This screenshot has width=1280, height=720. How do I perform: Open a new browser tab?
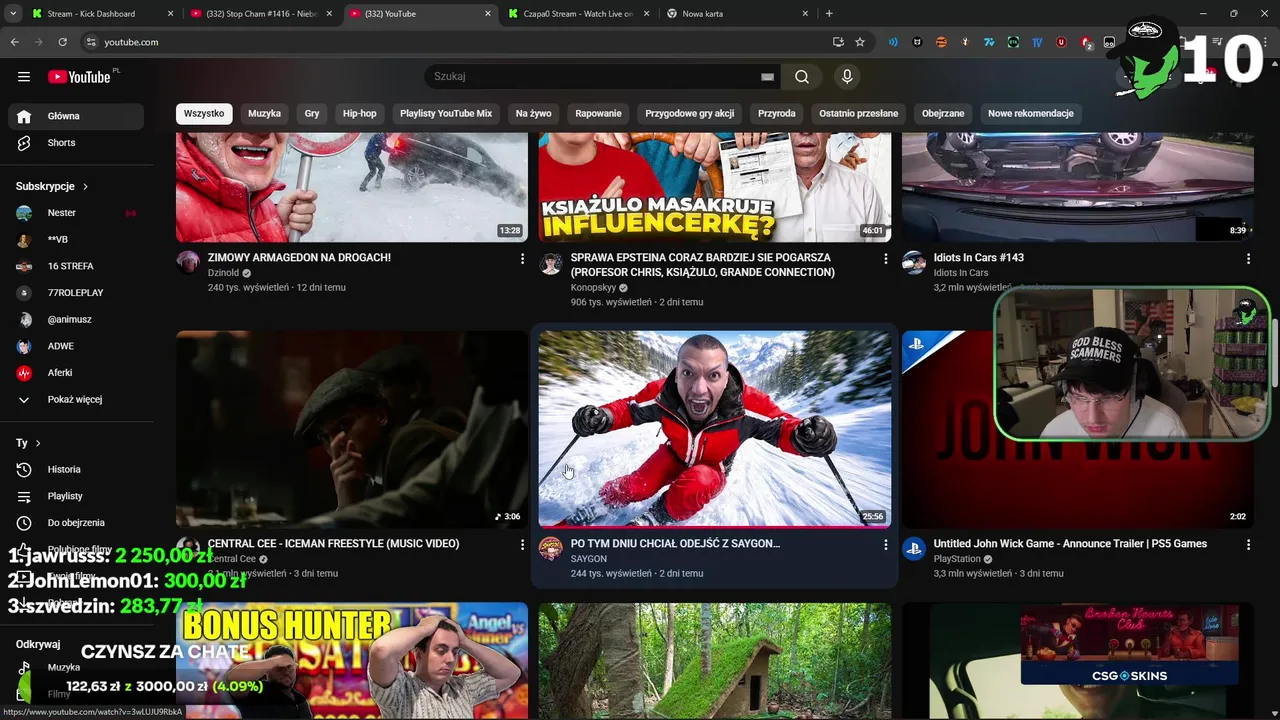click(x=829, y=14)
